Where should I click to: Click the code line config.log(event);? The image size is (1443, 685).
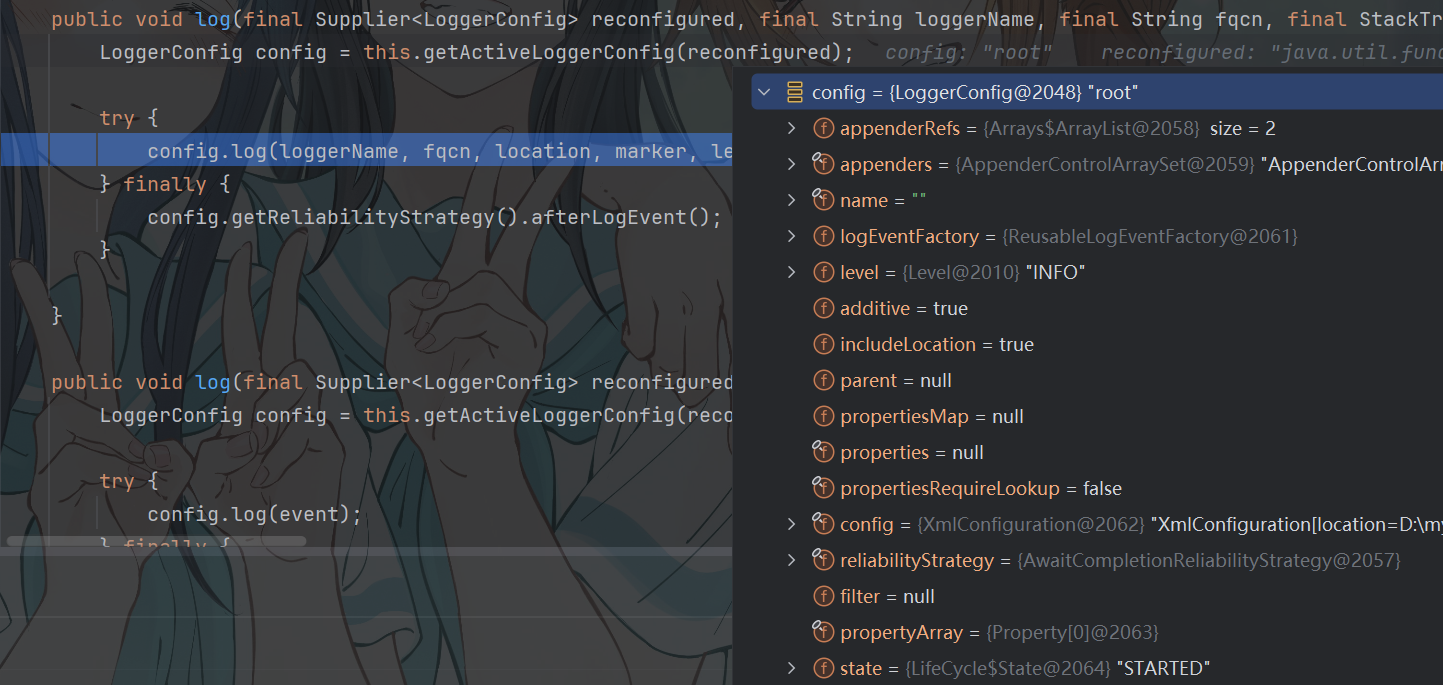pyautogui.click(x=254, y=514)
